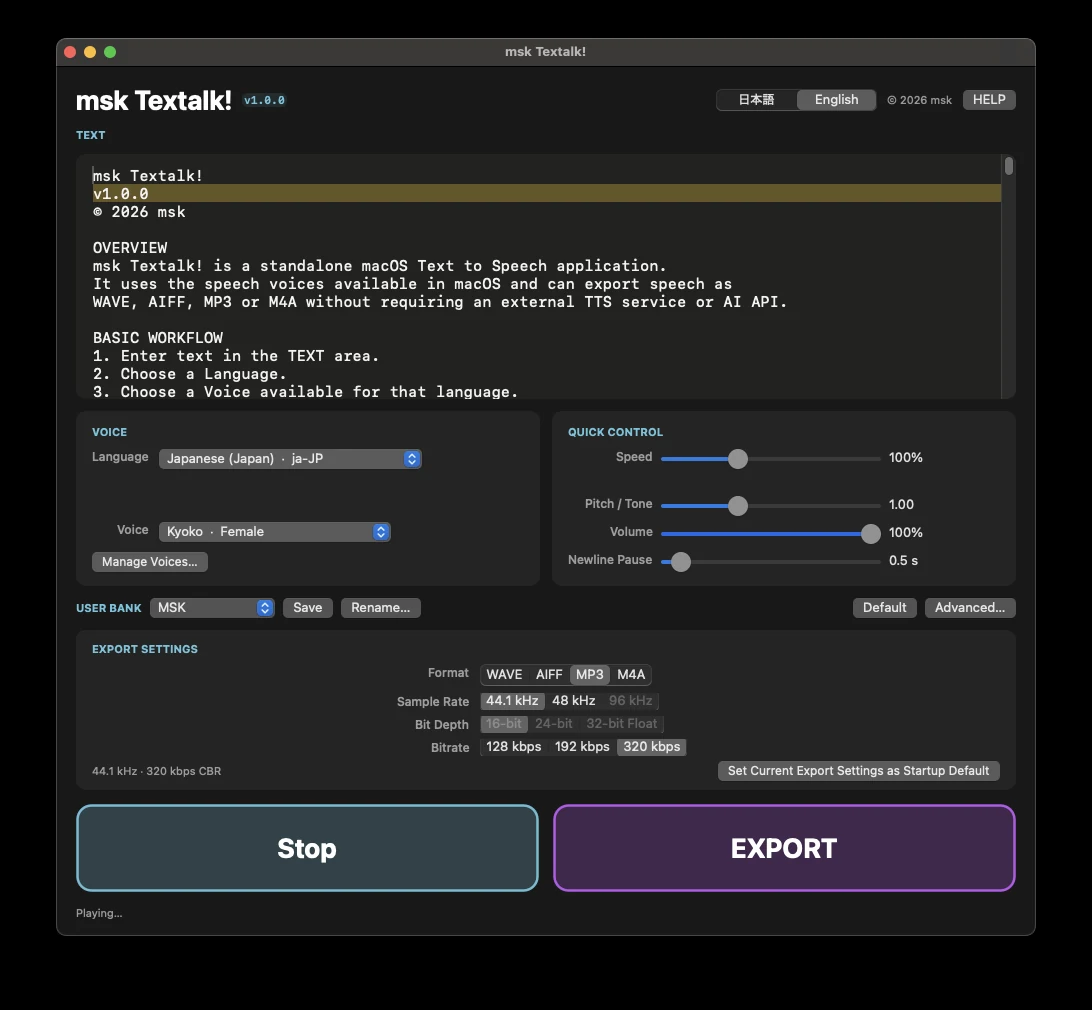This screenshot has height=1010, width=1092.
Task: Select WAVE export format
Action: 504,674
